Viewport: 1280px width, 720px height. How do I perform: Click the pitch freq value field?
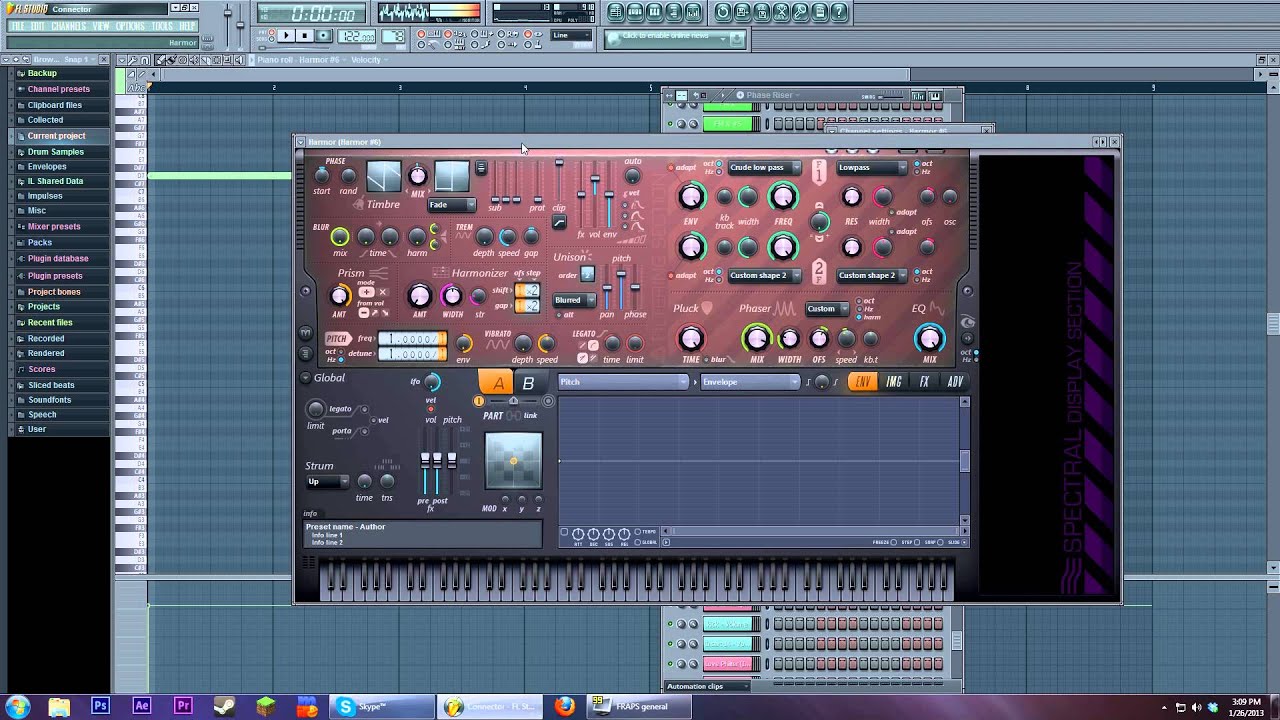[x=412, y=339]
